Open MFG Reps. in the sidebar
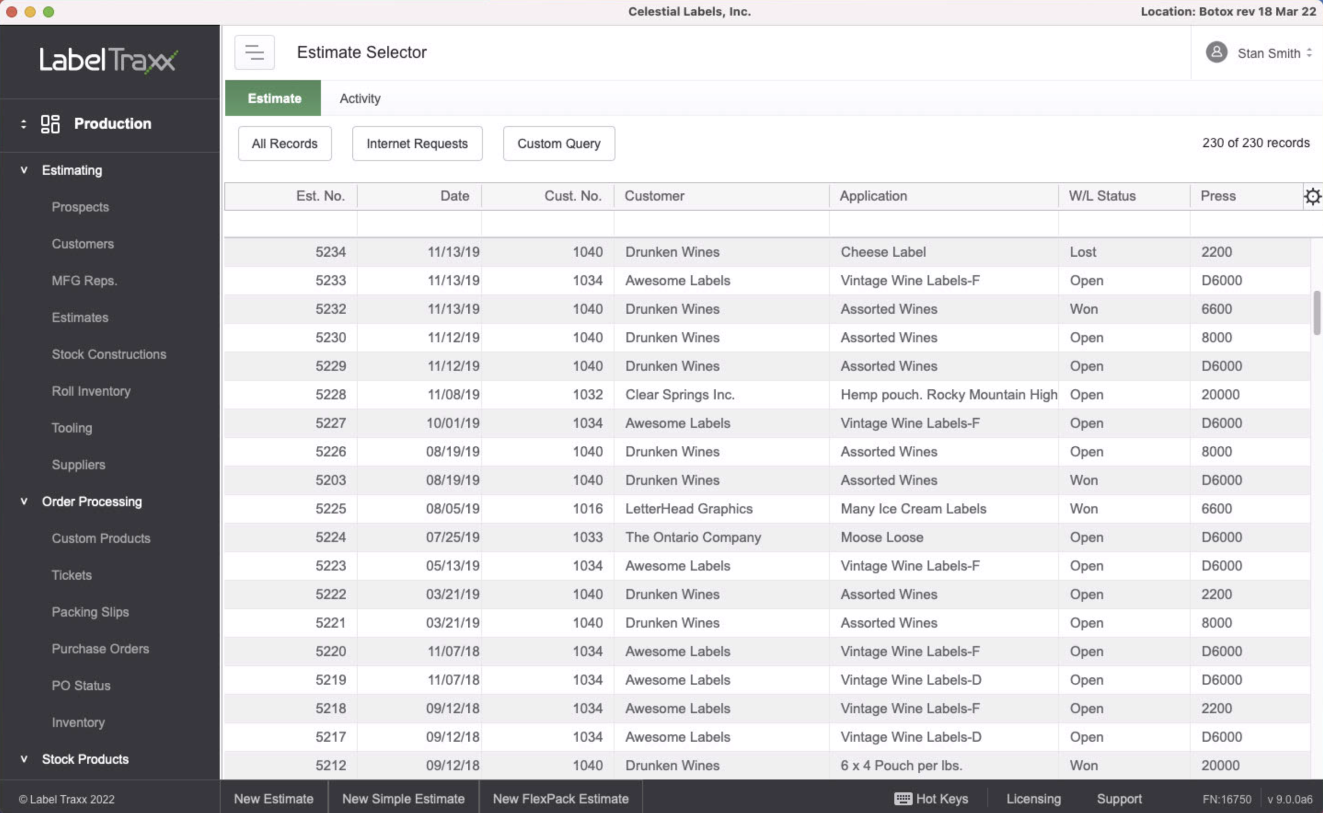This screenshot has width=1323, height=813. coord(84,281)
